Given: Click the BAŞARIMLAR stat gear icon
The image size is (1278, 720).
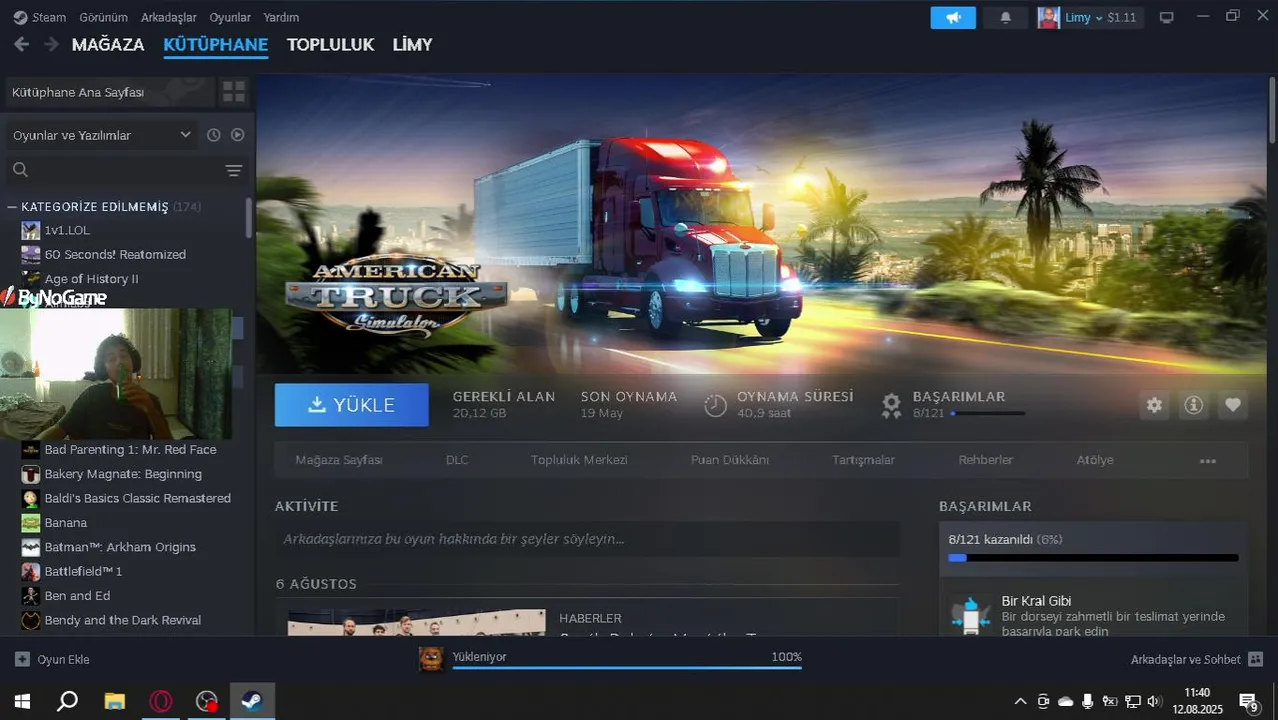Looking at the screenshot, I should tap(891, 405).
